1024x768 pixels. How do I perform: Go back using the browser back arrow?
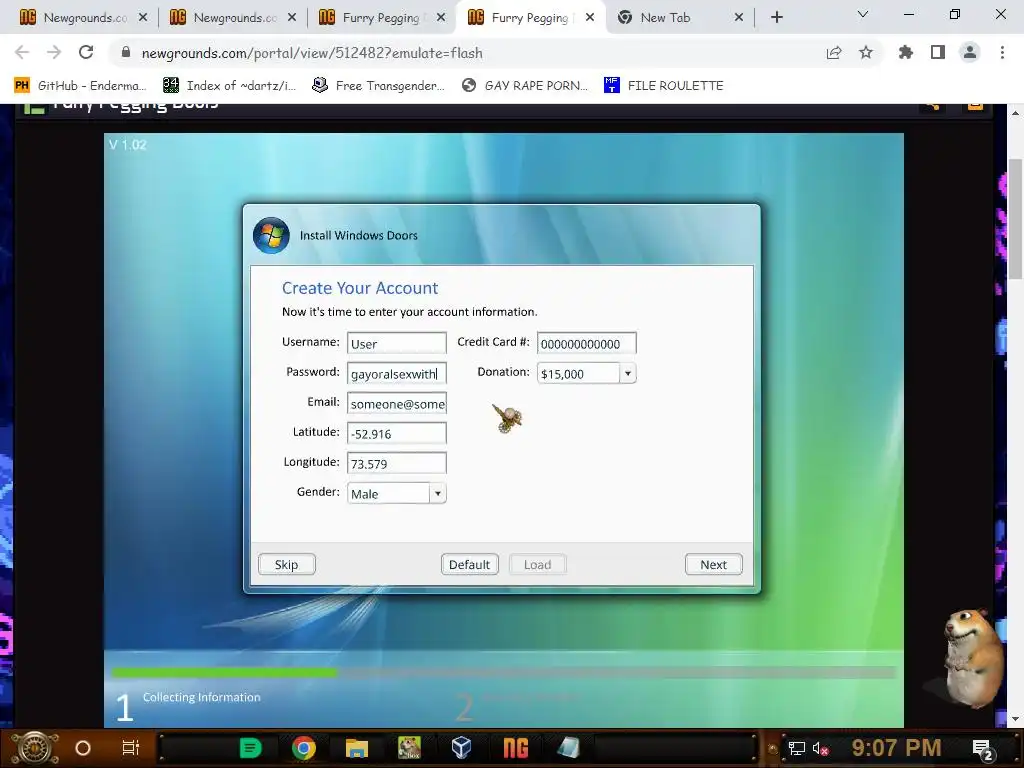click(22, 52)
